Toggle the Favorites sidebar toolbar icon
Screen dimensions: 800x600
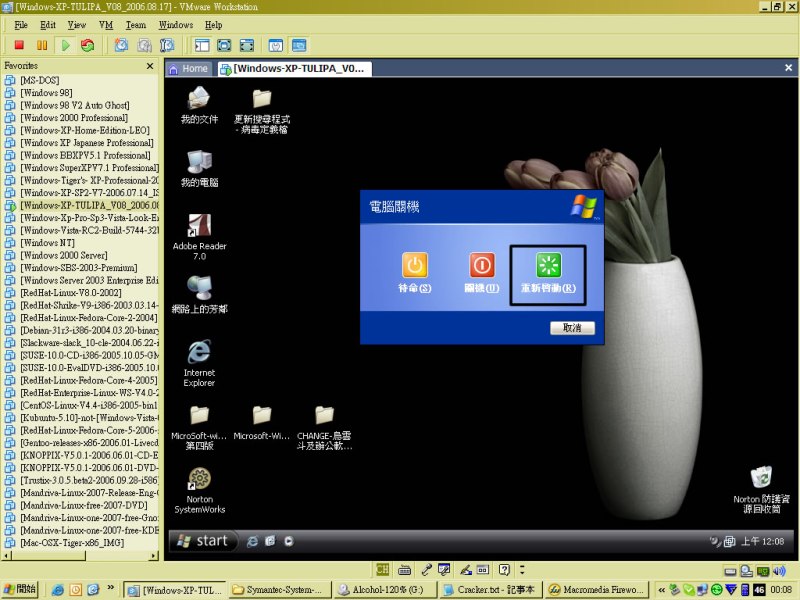pyautogui.click(x=202, y=45)
